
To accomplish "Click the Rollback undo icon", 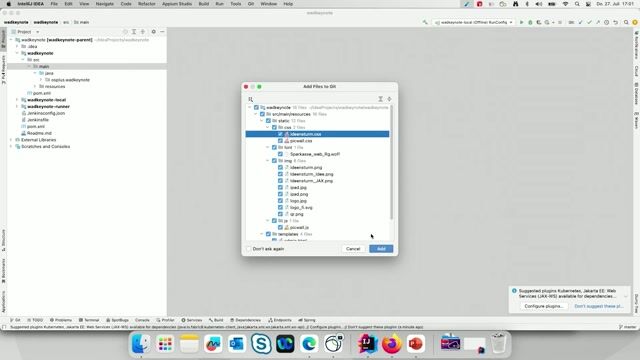I will click(x=615, y=22).
